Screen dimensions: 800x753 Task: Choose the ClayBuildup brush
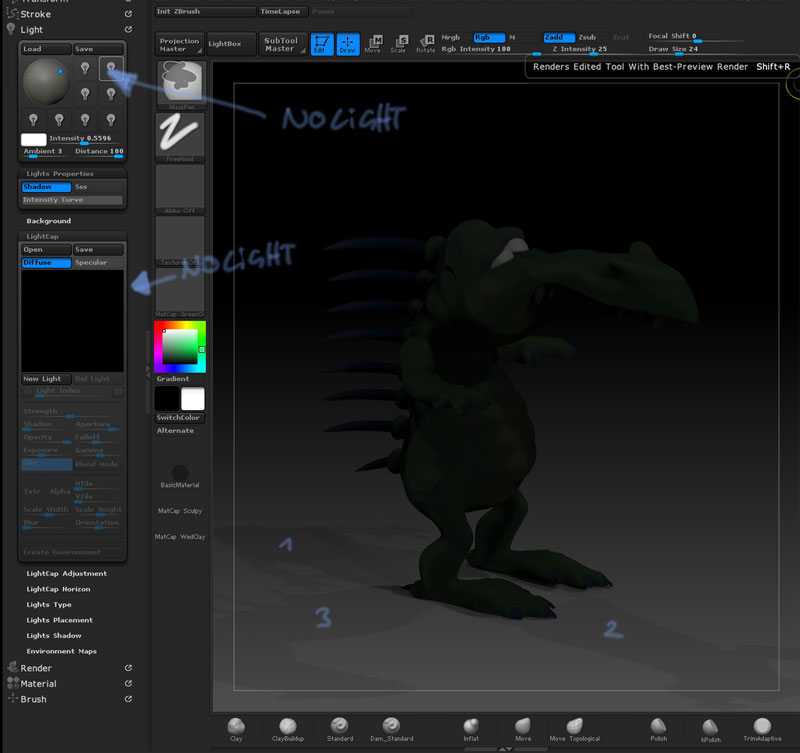tap(288, 727)
